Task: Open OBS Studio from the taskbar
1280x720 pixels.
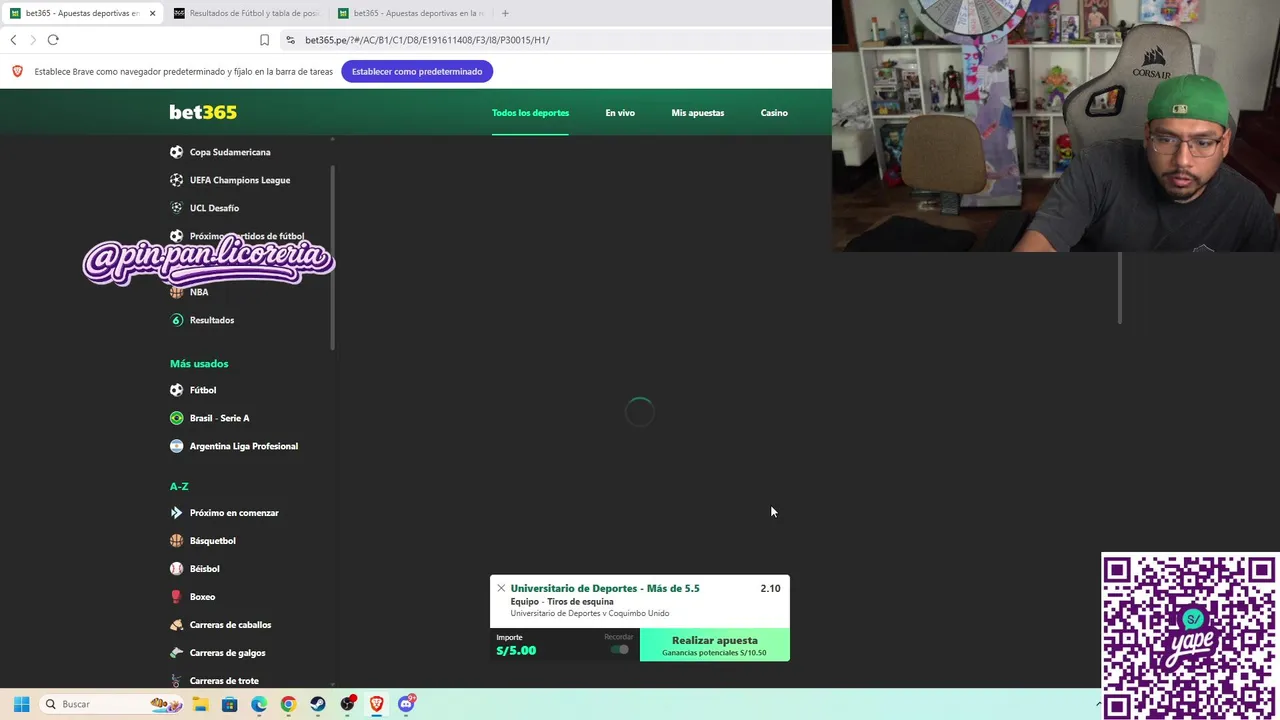Action: point(347,704)
